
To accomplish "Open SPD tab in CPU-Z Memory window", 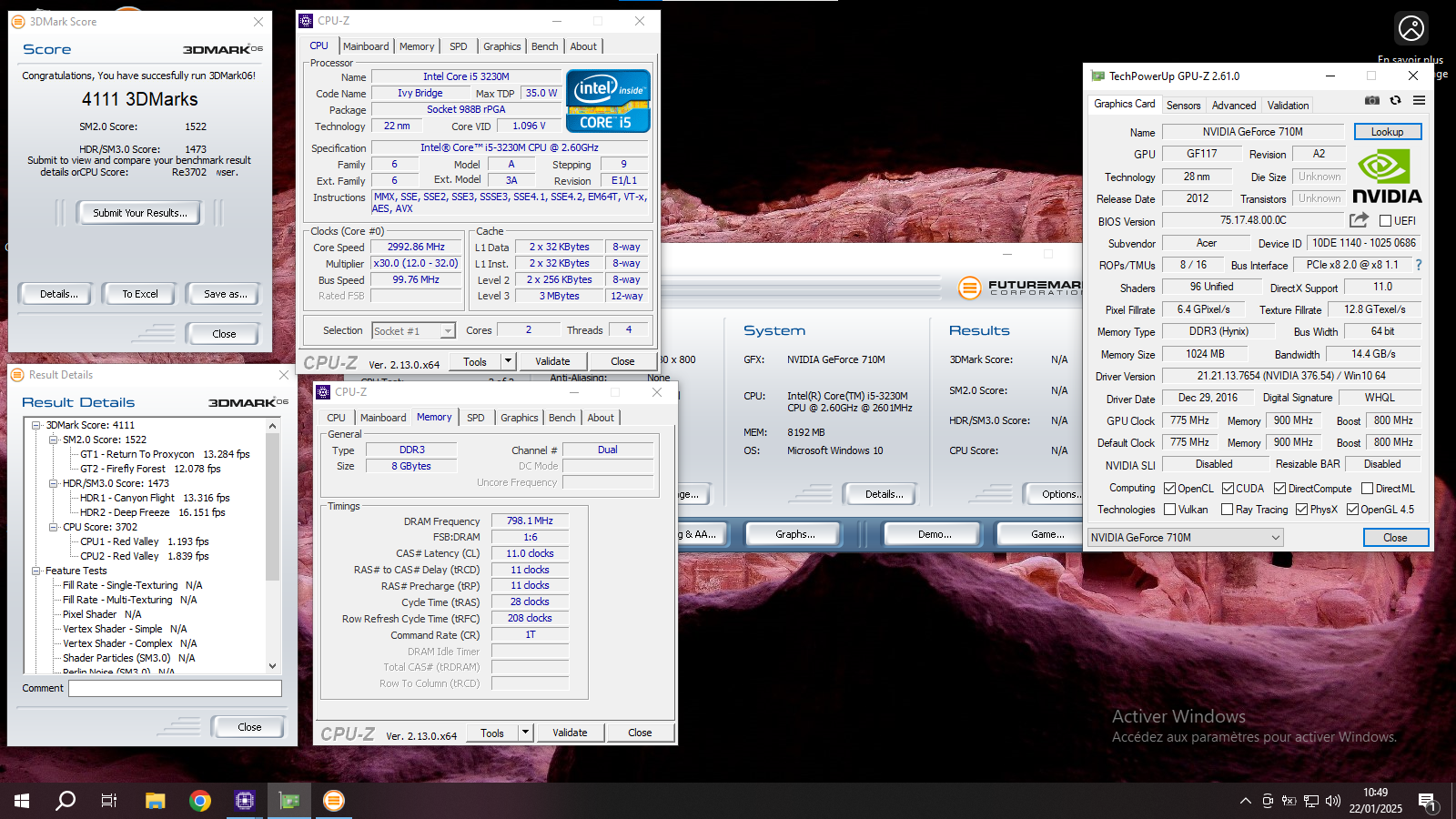I will 476,418.
